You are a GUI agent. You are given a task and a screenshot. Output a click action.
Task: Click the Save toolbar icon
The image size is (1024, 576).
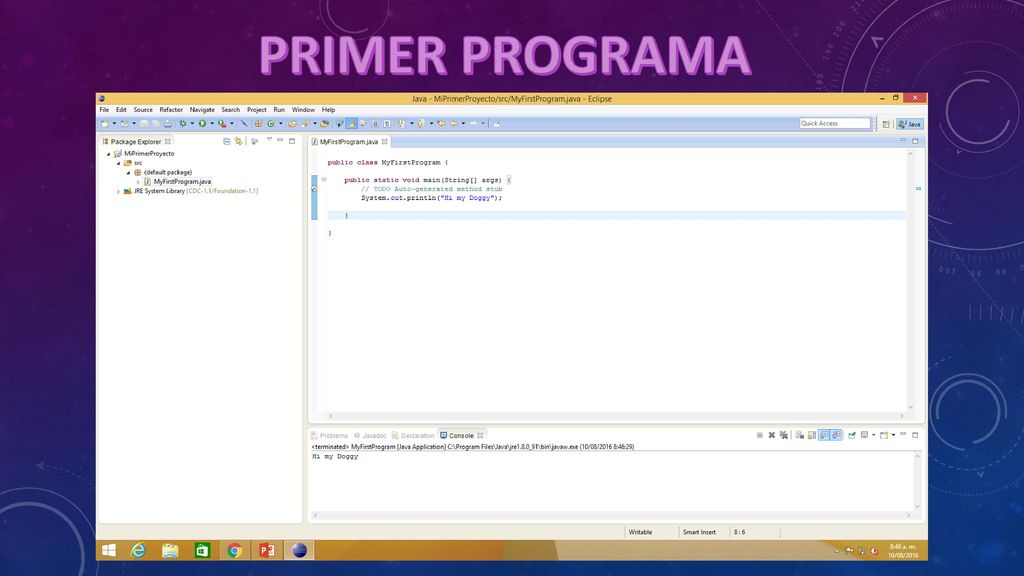(x=144, y=123)
